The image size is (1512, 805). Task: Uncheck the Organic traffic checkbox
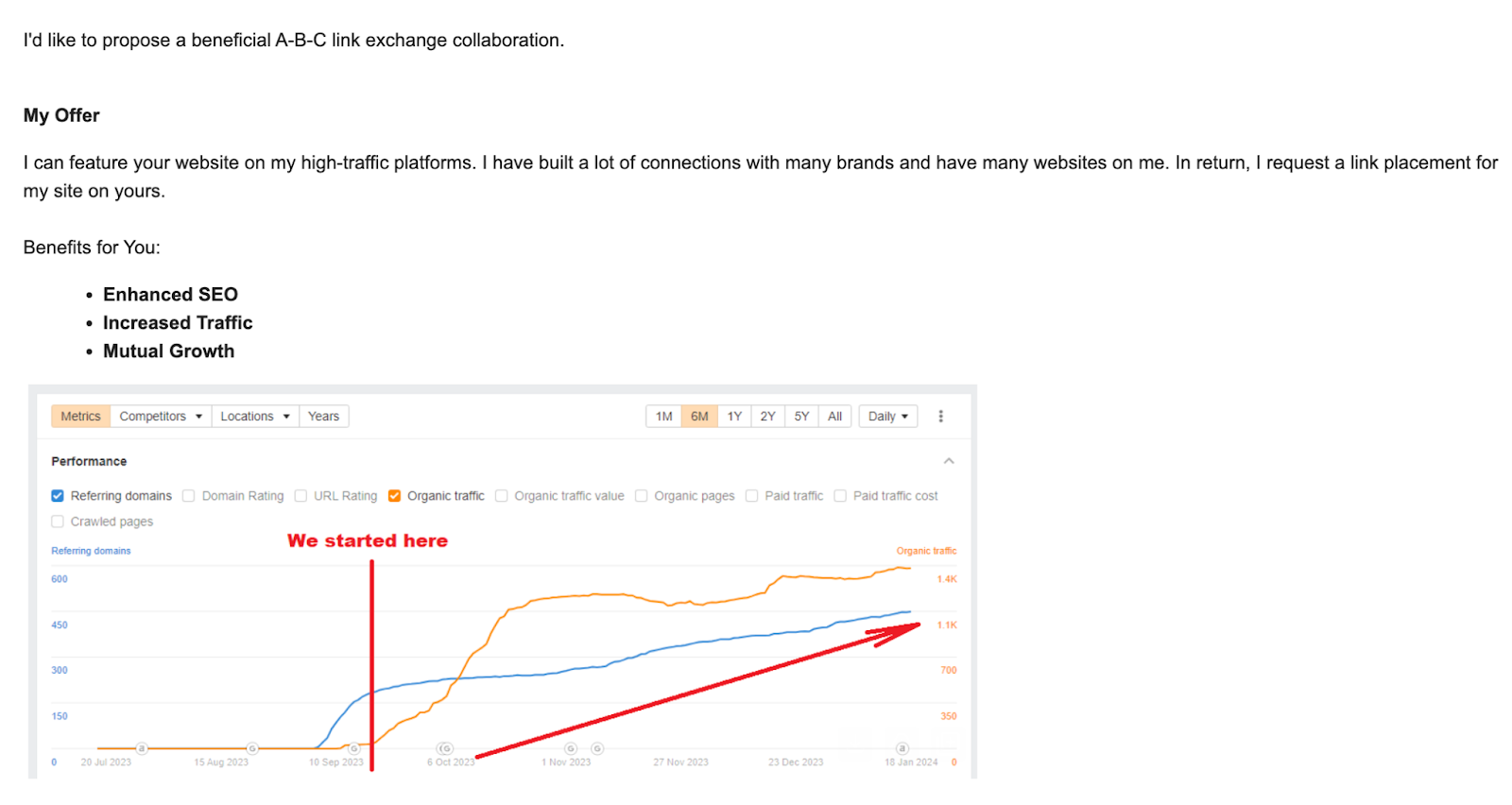coord(395,496)
